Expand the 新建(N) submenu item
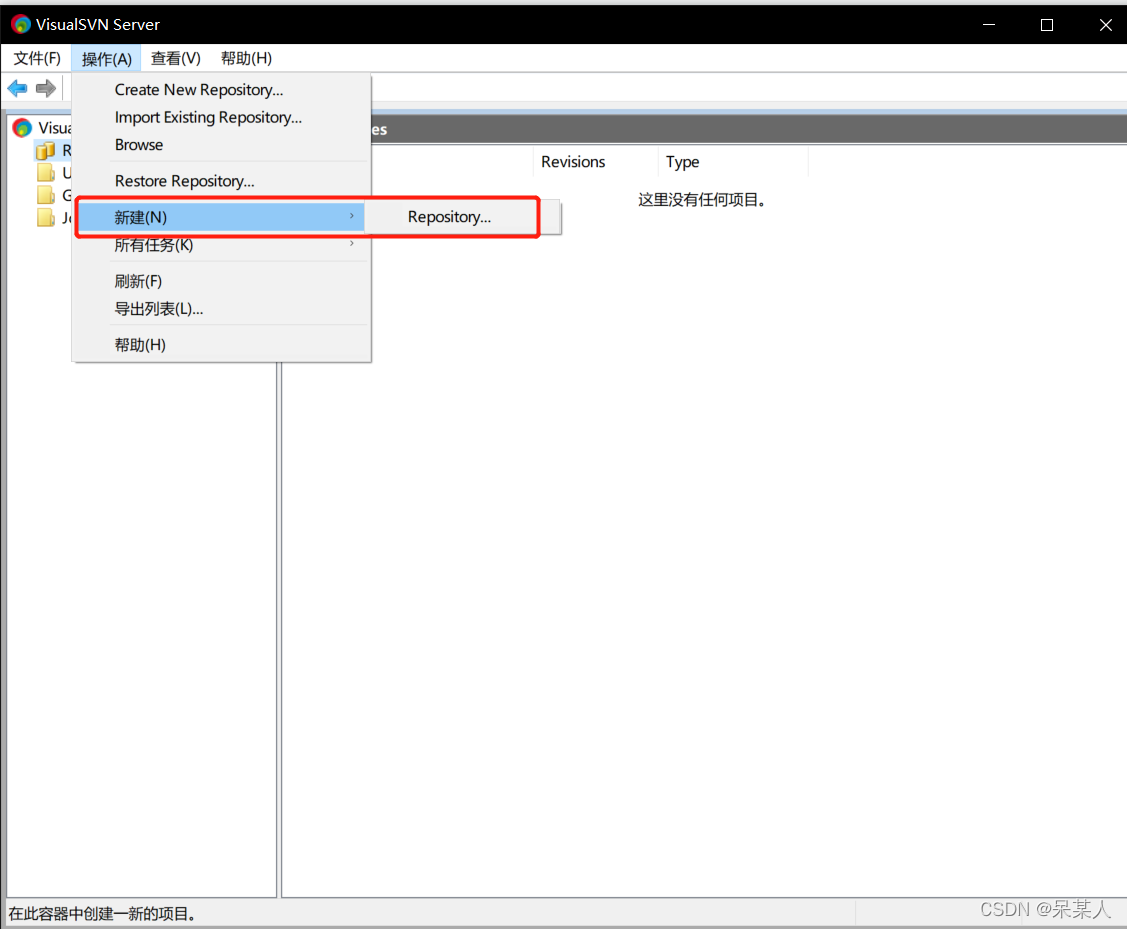Image resolution: width=1127 pixels, height=929 pixels. 221,217
